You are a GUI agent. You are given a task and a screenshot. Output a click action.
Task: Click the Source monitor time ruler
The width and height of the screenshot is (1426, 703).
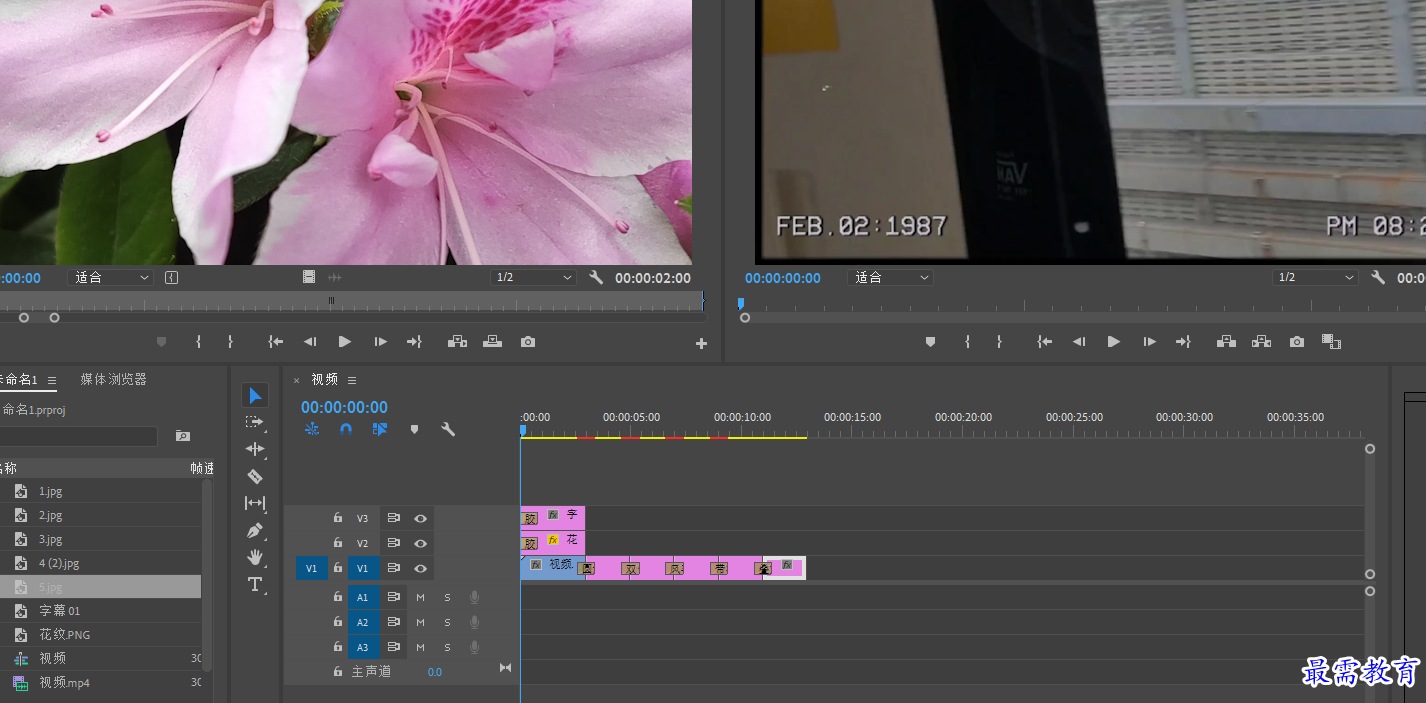point(351,301)
